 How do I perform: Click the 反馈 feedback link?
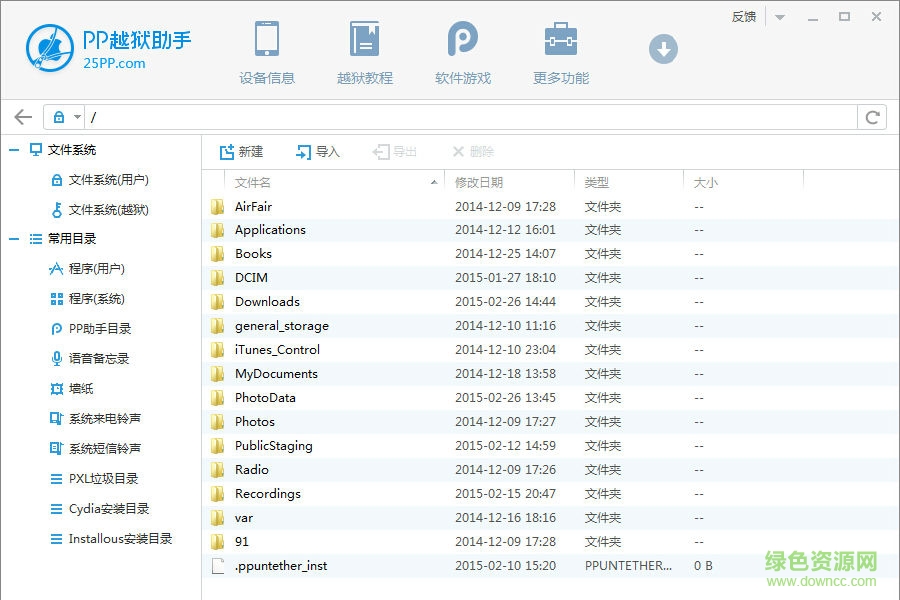click(744, 17)
